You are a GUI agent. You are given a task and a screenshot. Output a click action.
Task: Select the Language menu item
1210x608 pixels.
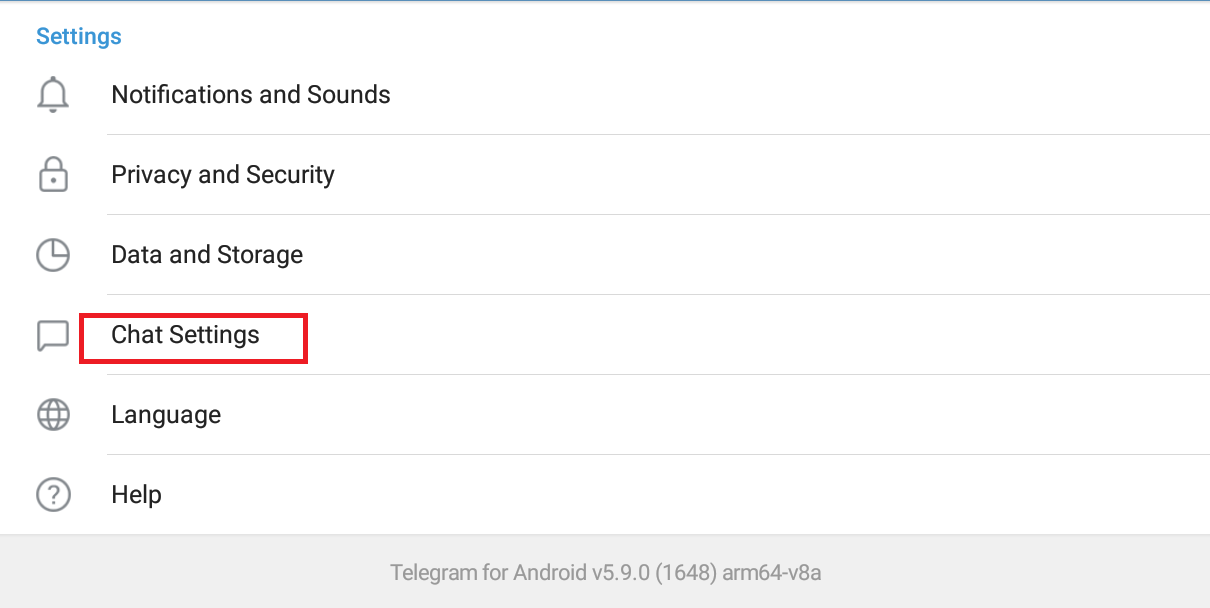point(166,415)
